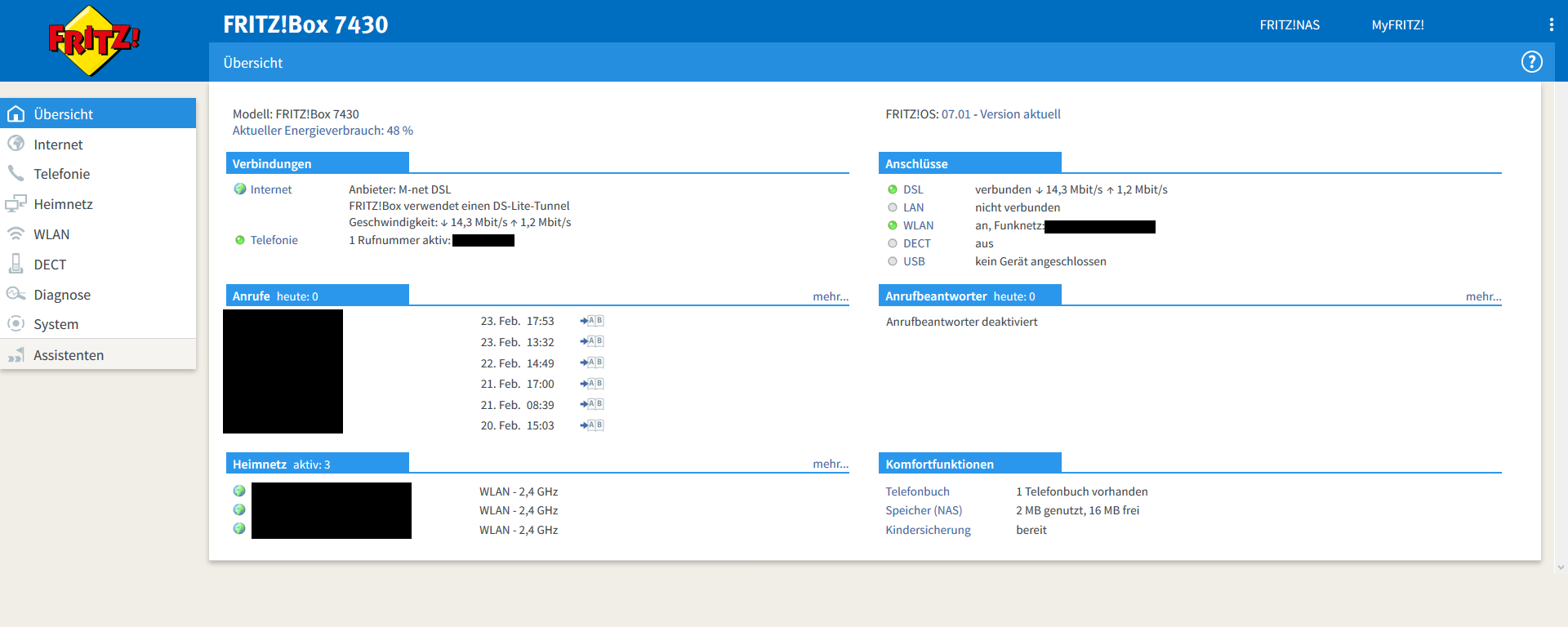Click the Assistenten wizard icon in sidebar

(16, 355)
